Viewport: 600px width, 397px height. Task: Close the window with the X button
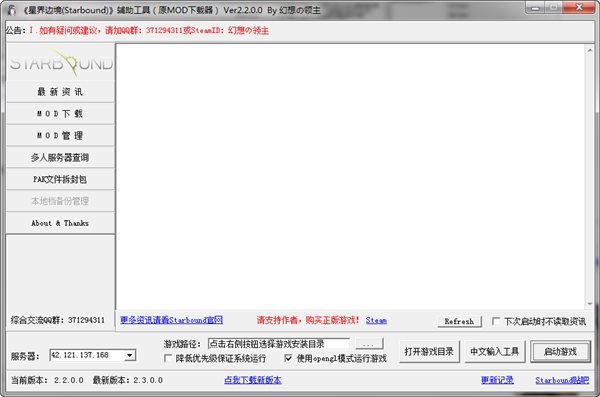[x=579, y=7]
